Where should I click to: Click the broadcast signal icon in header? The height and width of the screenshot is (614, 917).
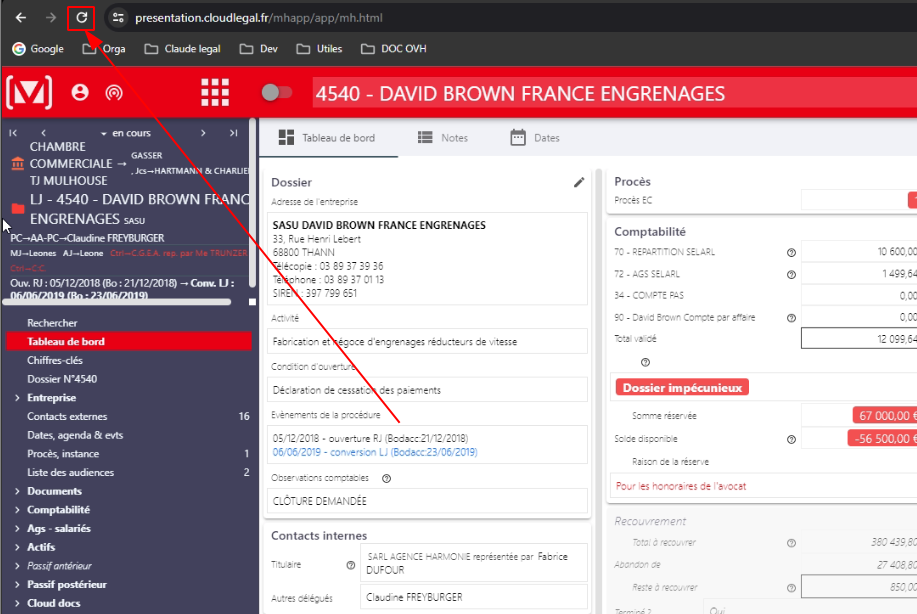114,92
